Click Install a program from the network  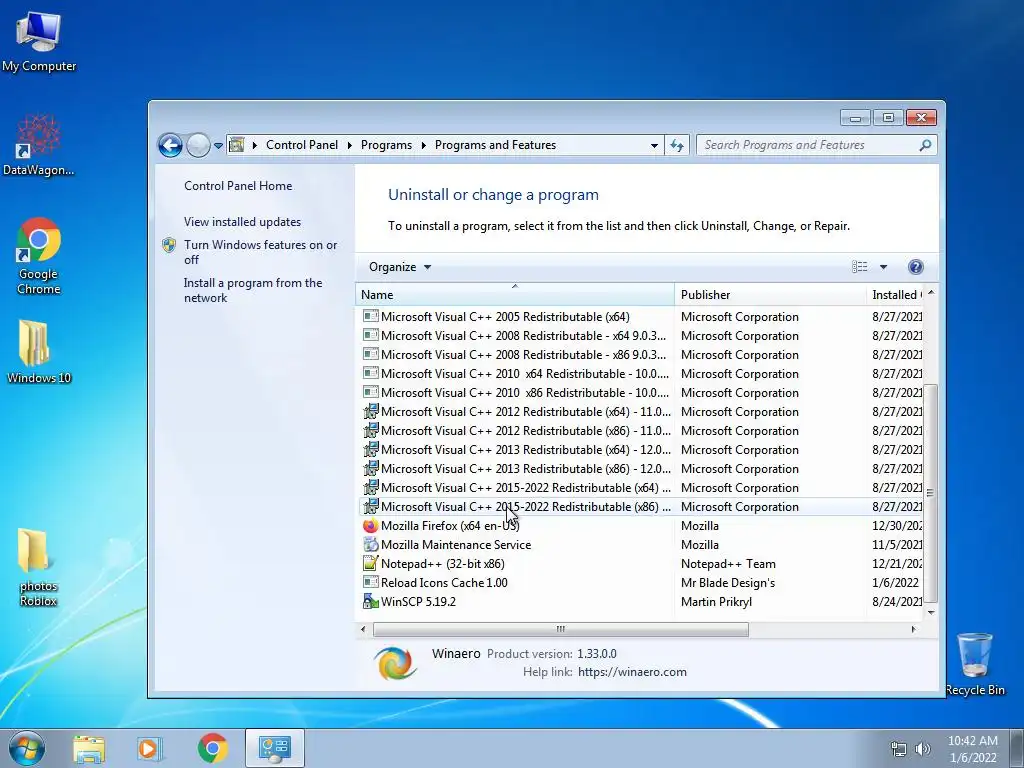pyautogui.click(x=253, y=290)
